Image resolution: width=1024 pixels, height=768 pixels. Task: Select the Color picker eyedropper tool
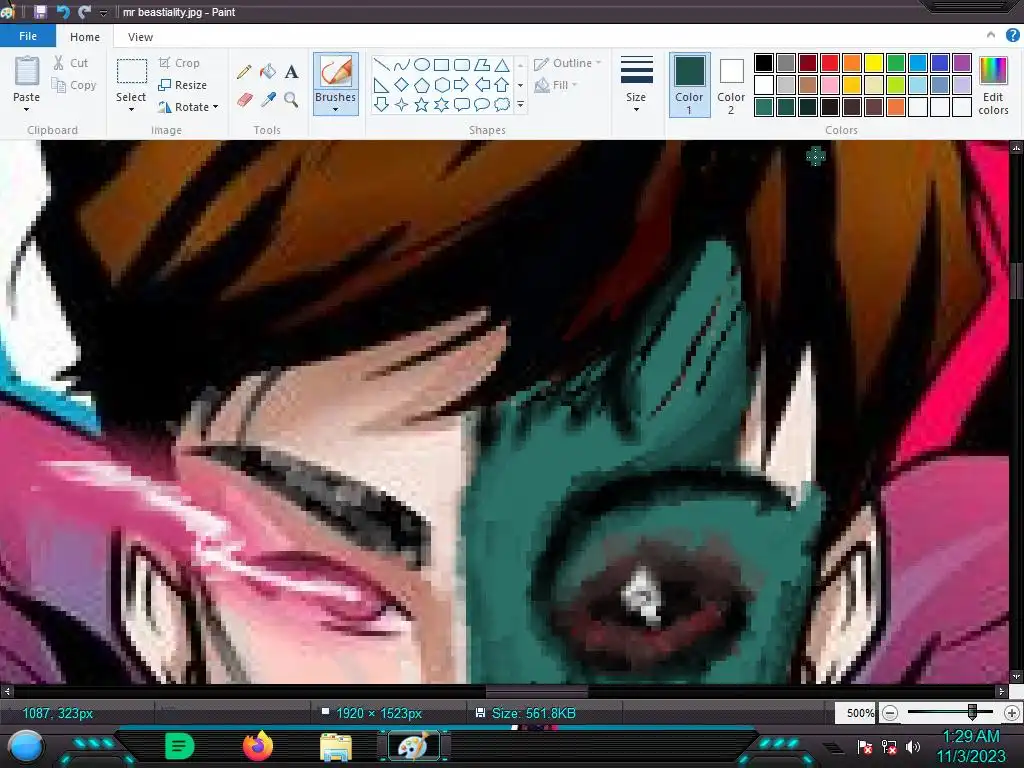tap(268, 99)
